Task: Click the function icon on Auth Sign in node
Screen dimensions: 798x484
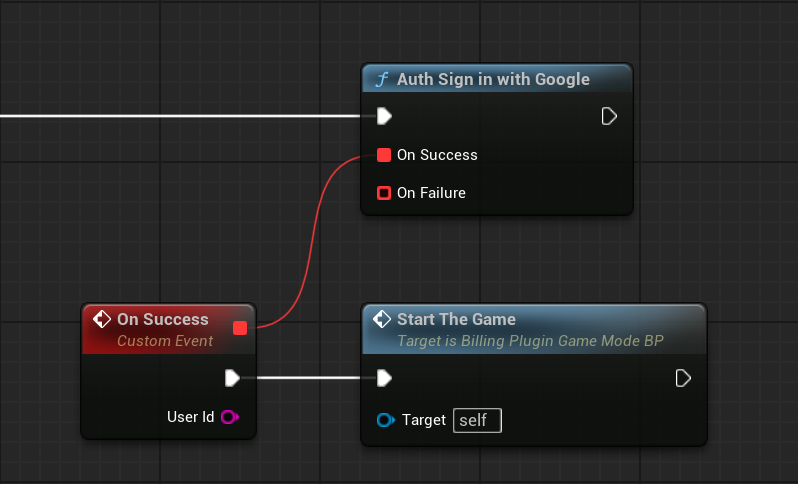Action: click(x=381, y=79)
